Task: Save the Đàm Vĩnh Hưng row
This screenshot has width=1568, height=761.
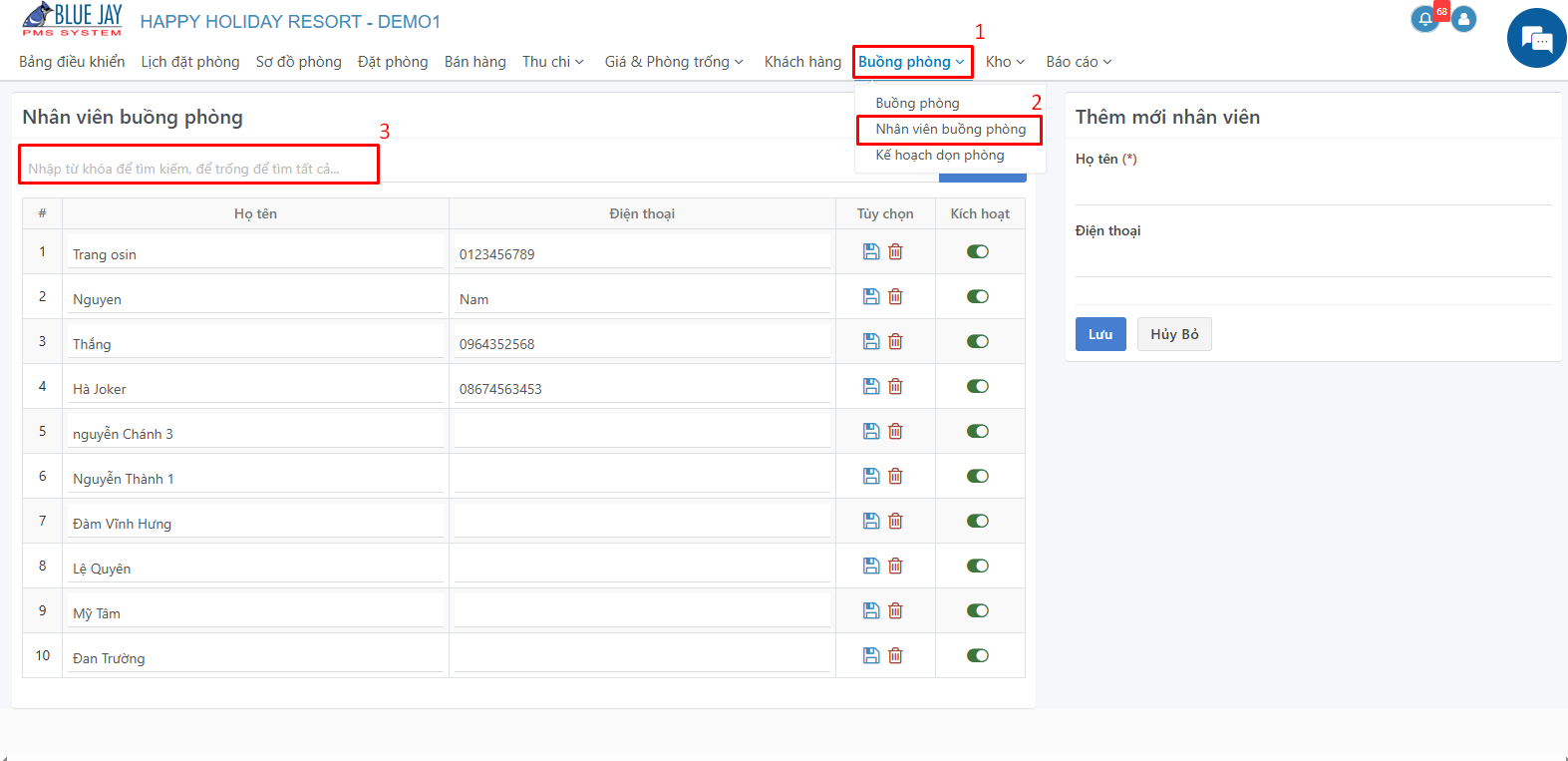Action: pos(871,521)
